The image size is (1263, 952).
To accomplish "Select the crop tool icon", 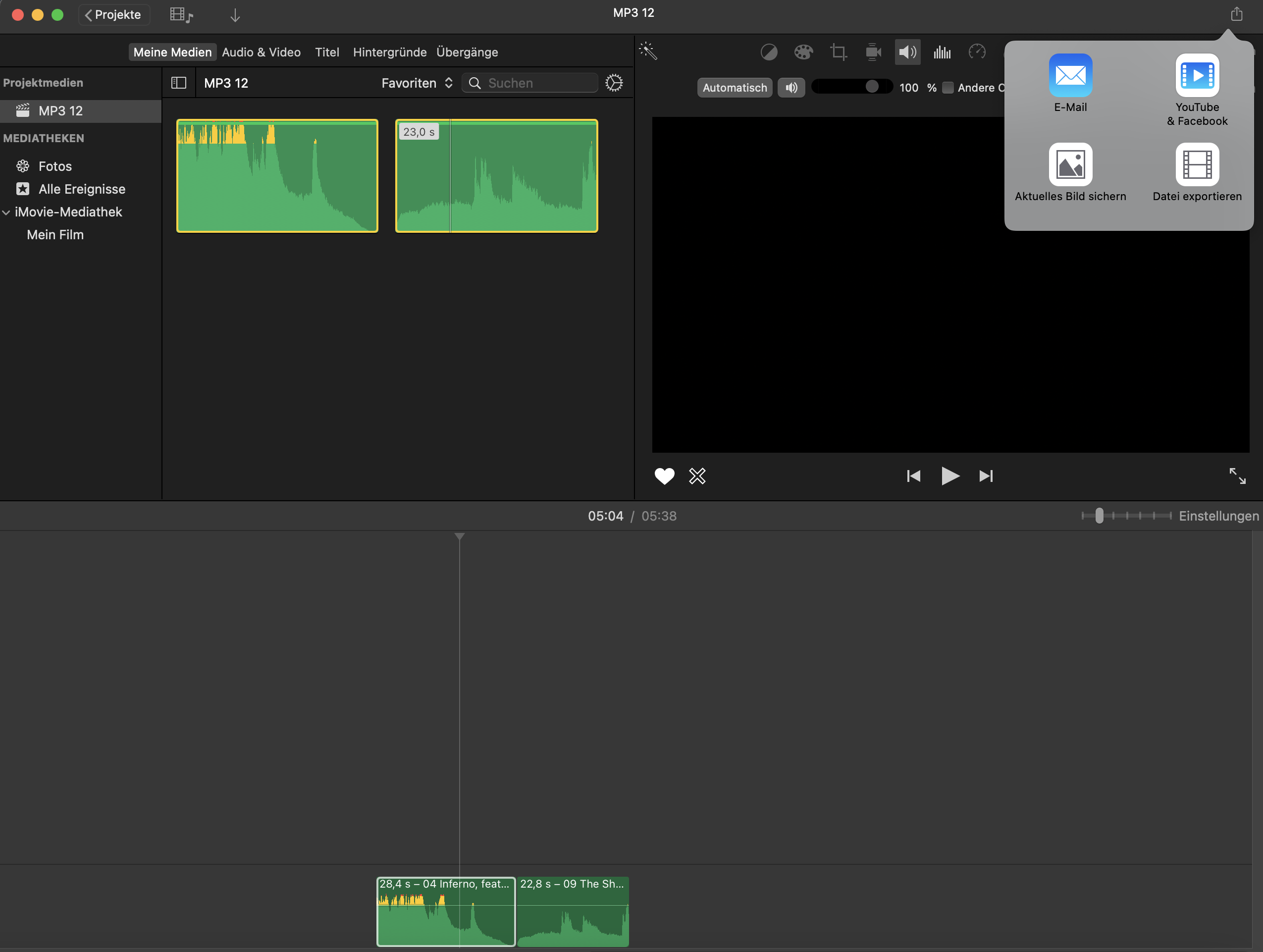I will click(x=838, y=53).
